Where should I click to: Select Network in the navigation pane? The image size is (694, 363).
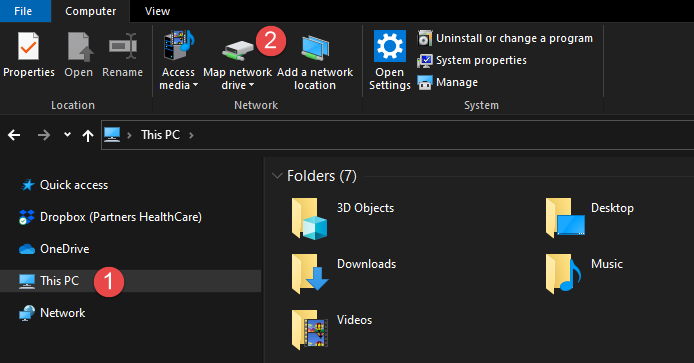pyautogui.click(x=52, y=313)
